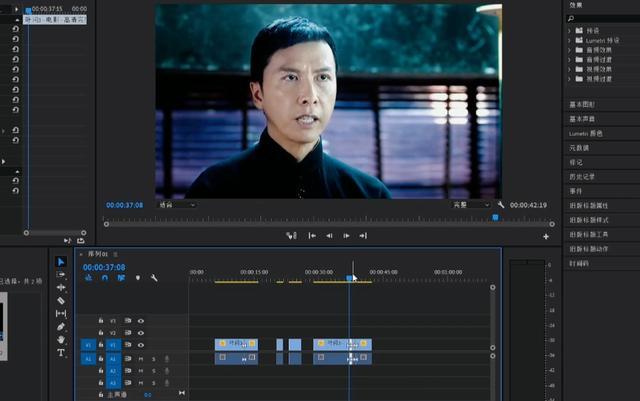640x401 pixels.
Task: Select the Selection arrow tool
Action: pyautogui.click(x=61, y=262)
